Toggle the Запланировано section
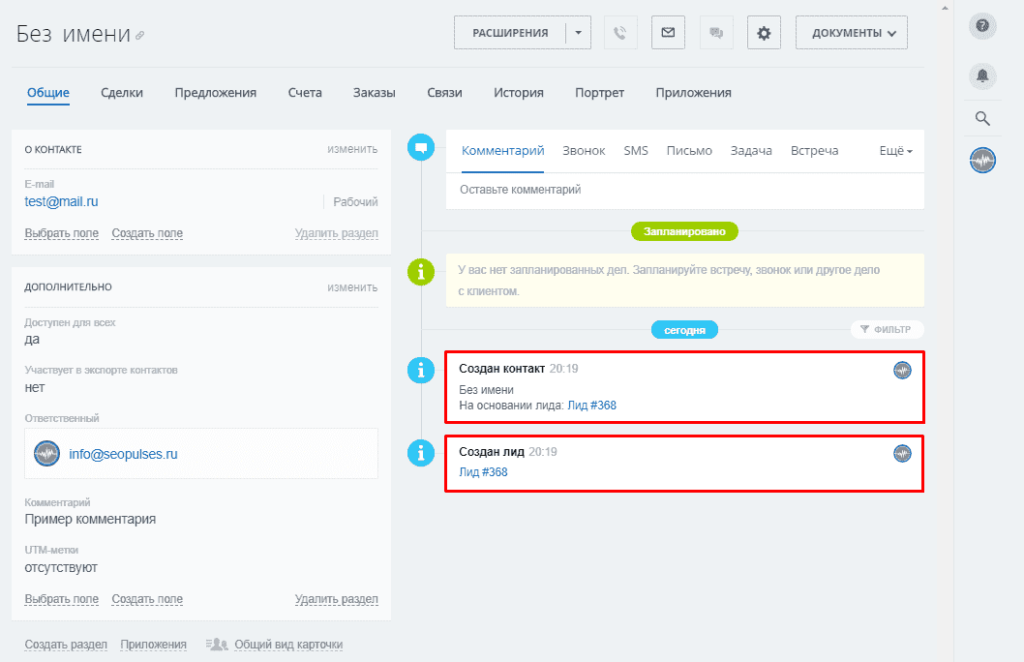 684,231
